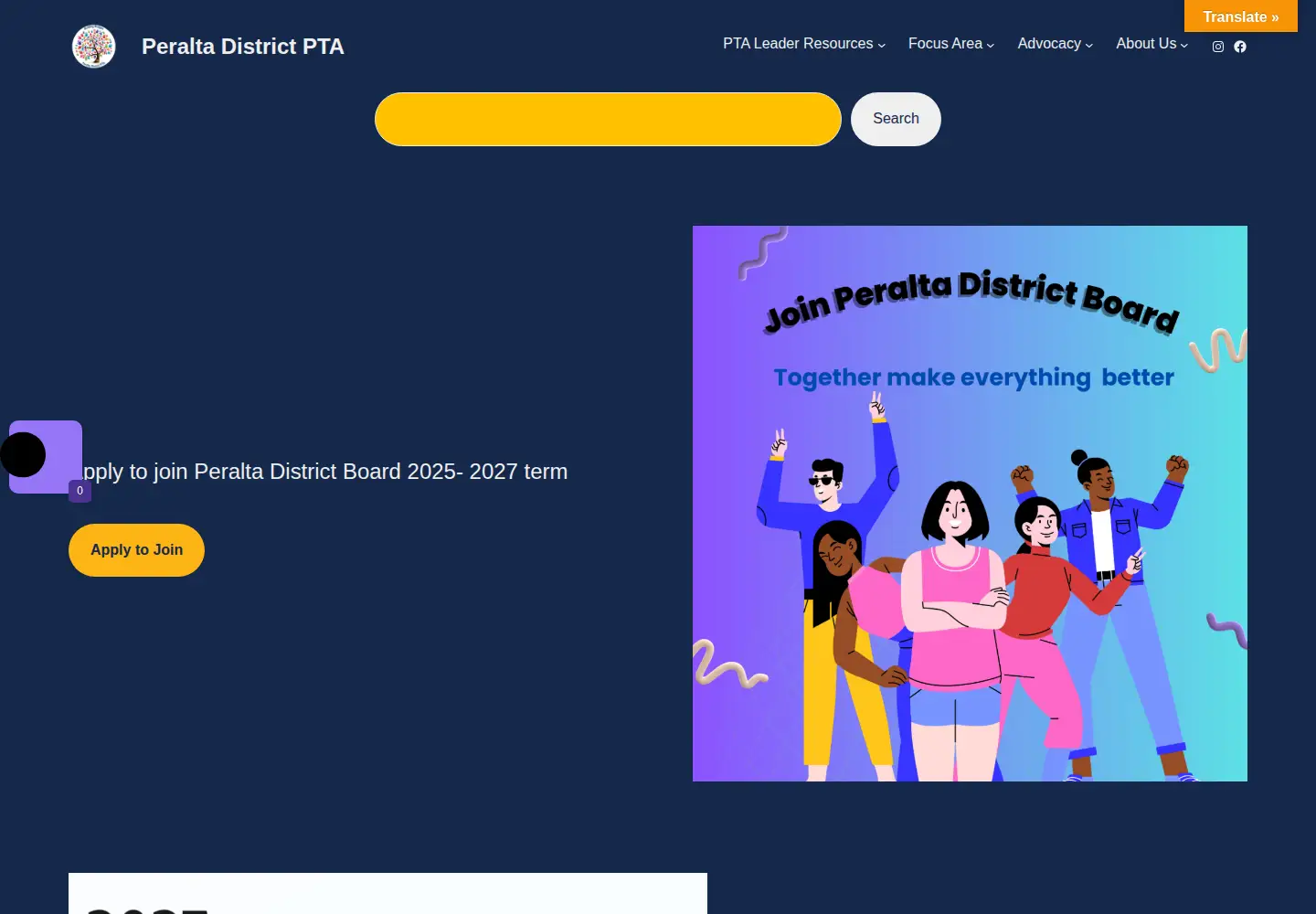Click the Join Peralta District Board image

[970, 504]
